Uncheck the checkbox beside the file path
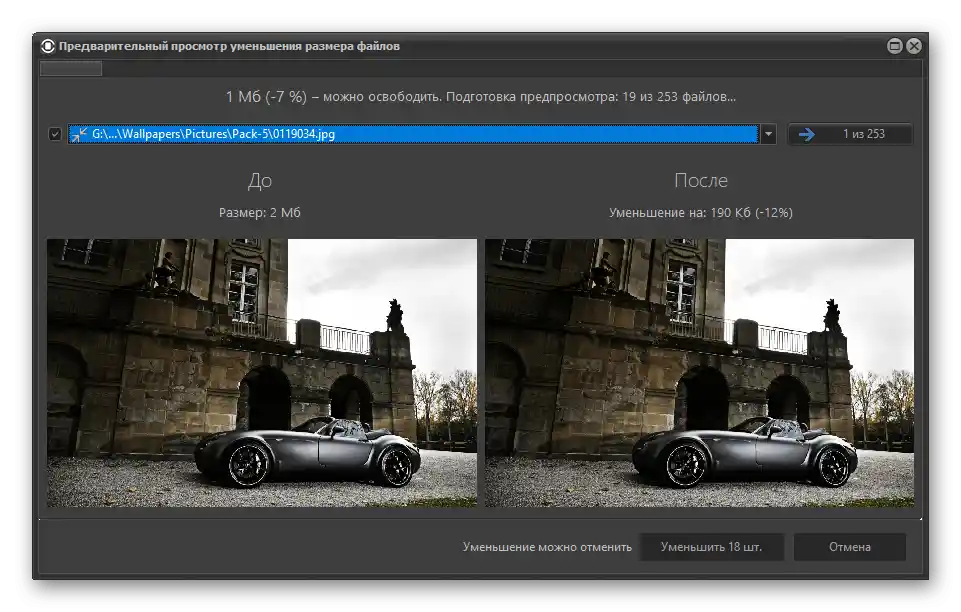The width and height of the screenshot is (961, 612). [55, 134]
